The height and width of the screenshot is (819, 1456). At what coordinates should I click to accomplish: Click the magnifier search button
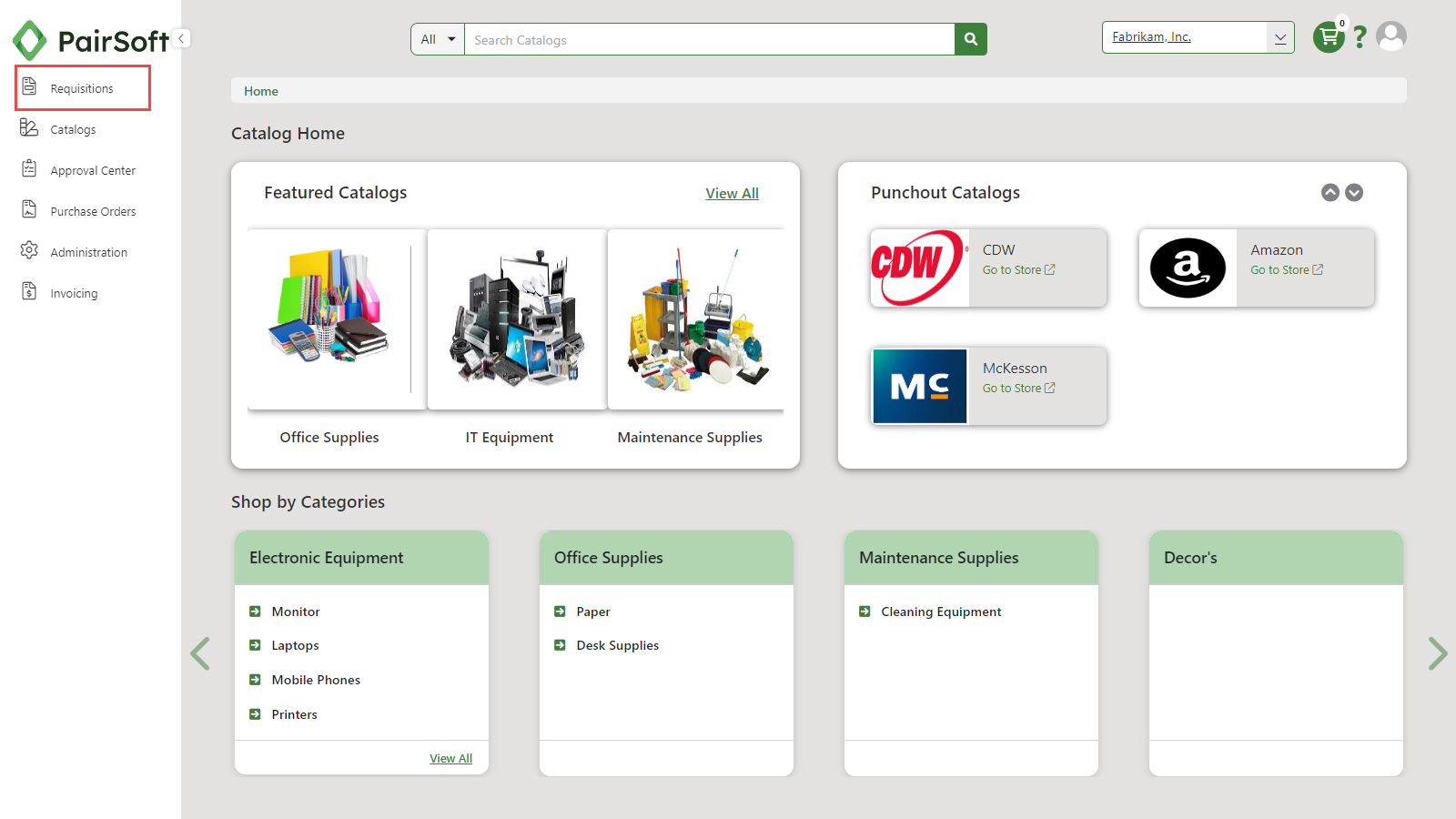pyautogui.click(x=971, y=39)
